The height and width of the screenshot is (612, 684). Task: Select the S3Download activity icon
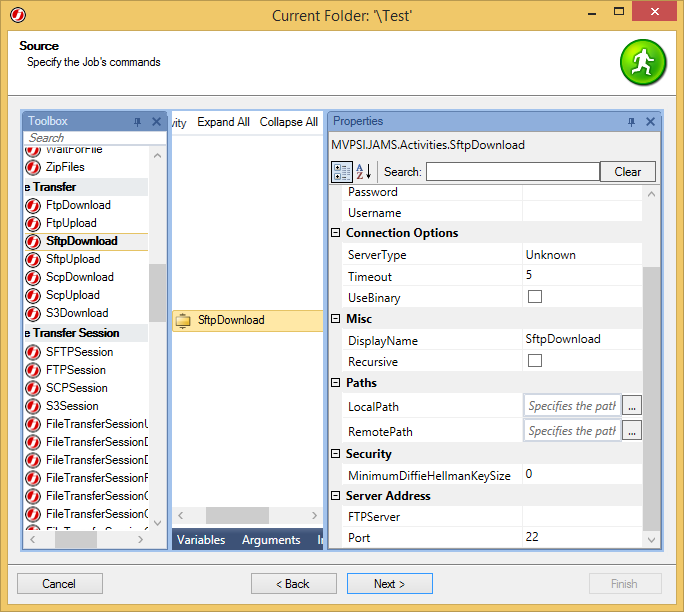click(33, 313)
